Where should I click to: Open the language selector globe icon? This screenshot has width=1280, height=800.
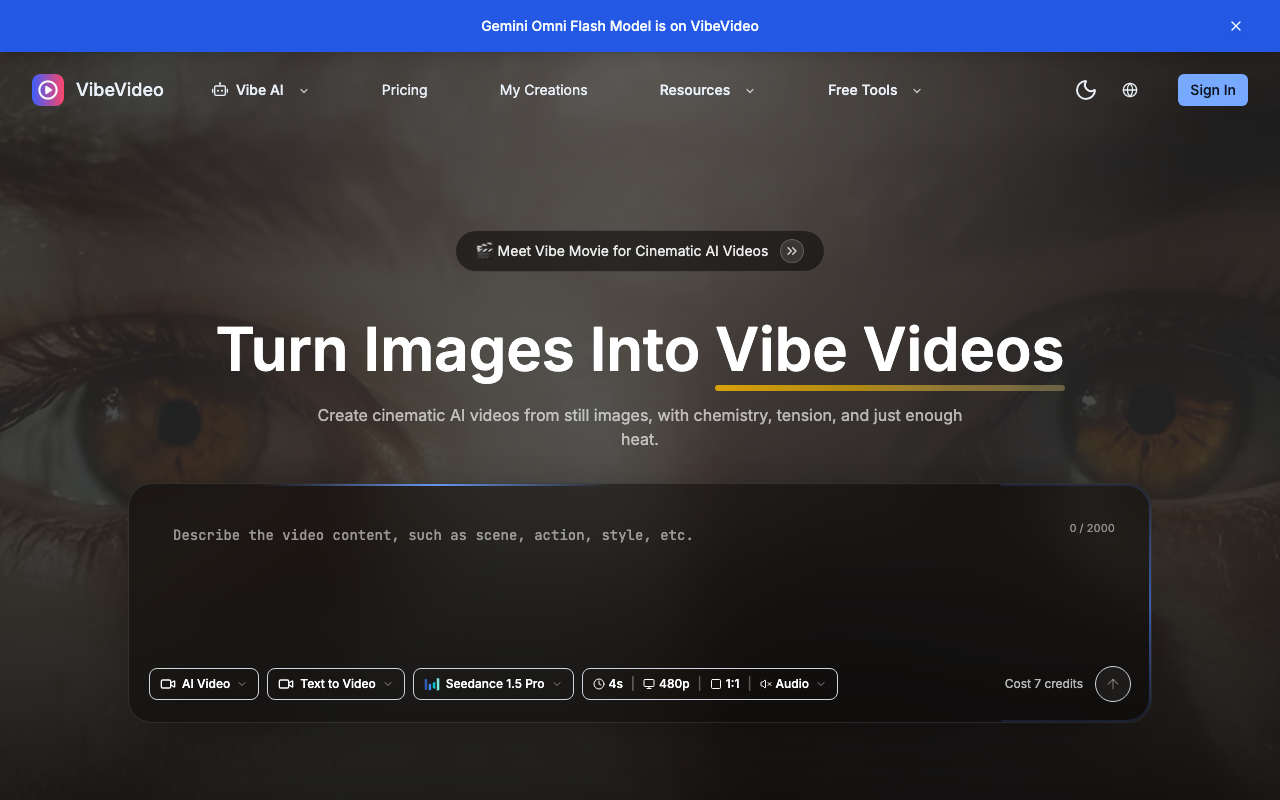[1130, 90]
